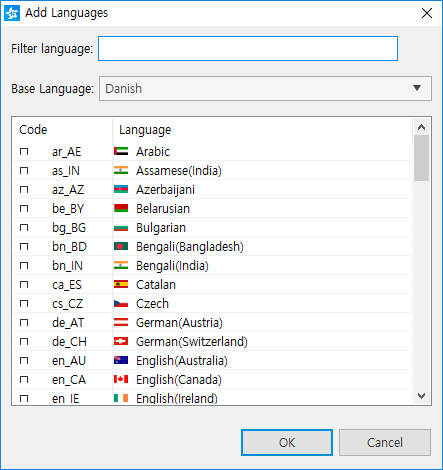Close the Add Languages dialog
The width and height of the screenshot is (443, 470).
point(427,13)
